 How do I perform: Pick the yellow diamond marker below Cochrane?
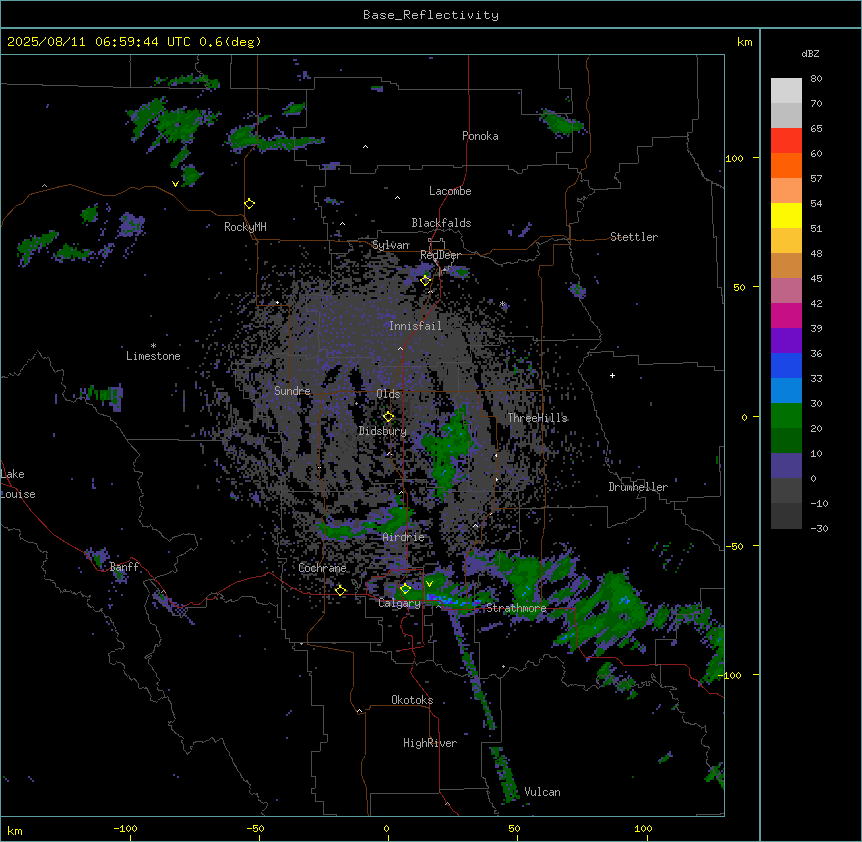[340, 590]
